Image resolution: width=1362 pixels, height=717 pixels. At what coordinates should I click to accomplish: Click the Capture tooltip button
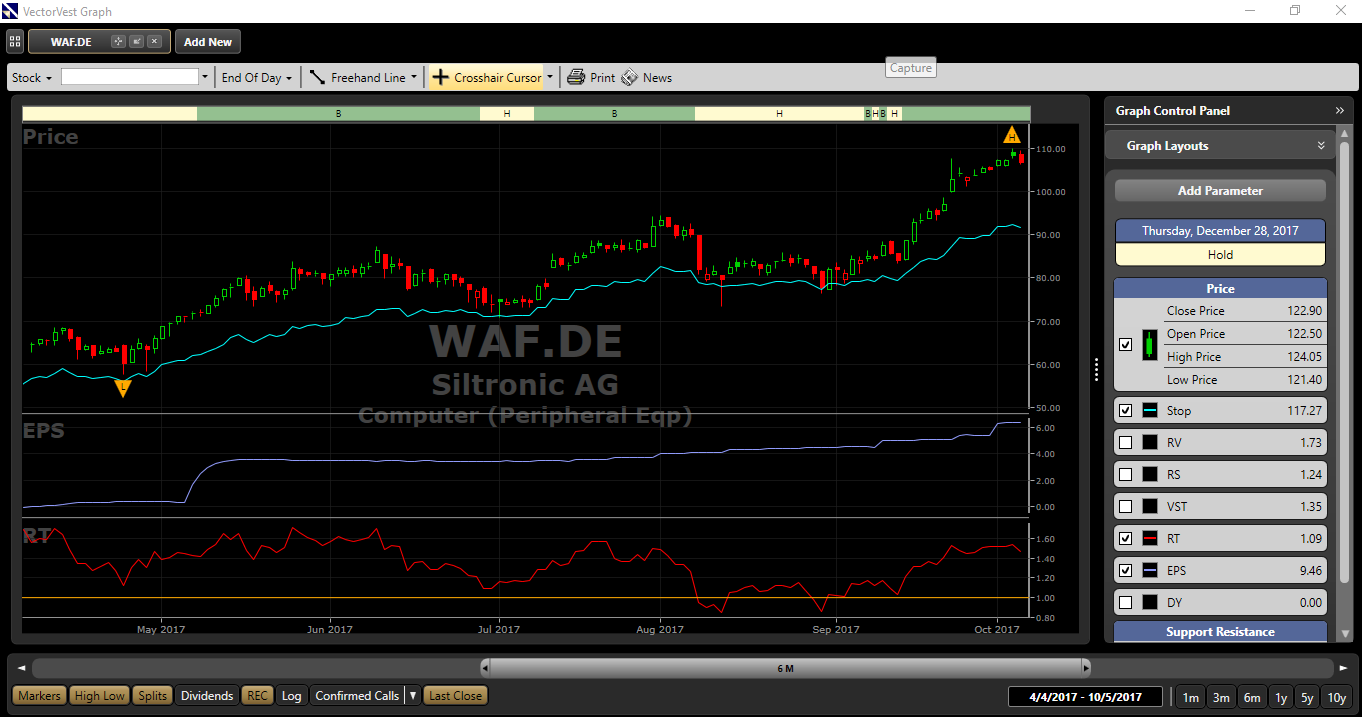911,68
